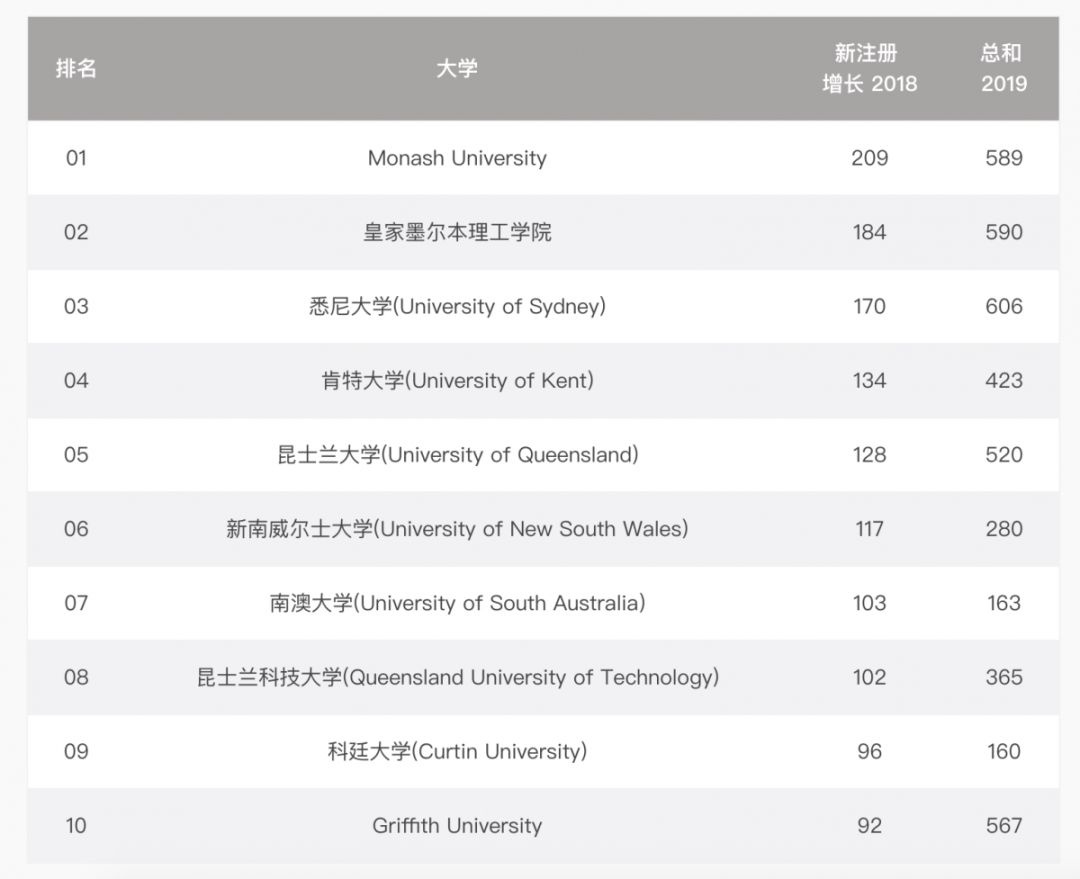The image size is (1080, 879).
Task: Click value 102 in the table
Action: pyautogui.click(x=869, y=677)
